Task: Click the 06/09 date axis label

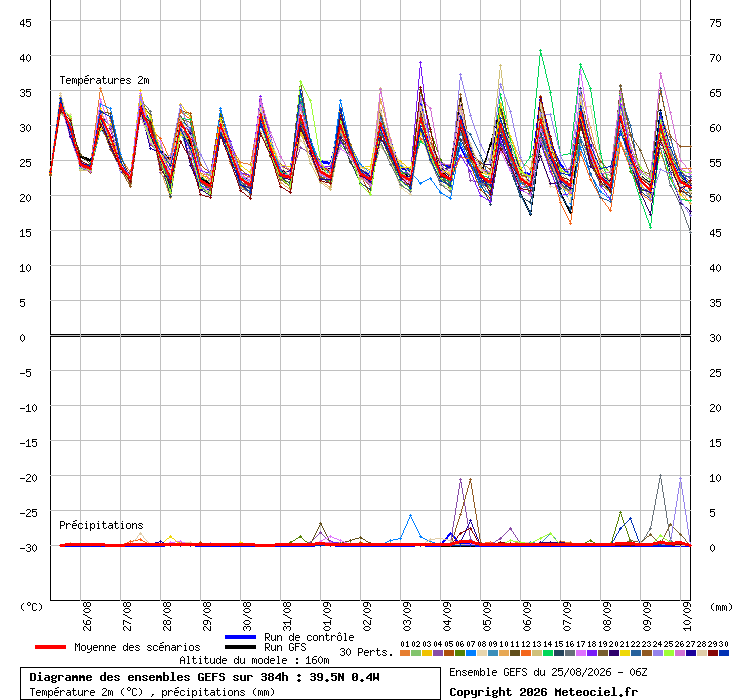Action: pos(527,616)
